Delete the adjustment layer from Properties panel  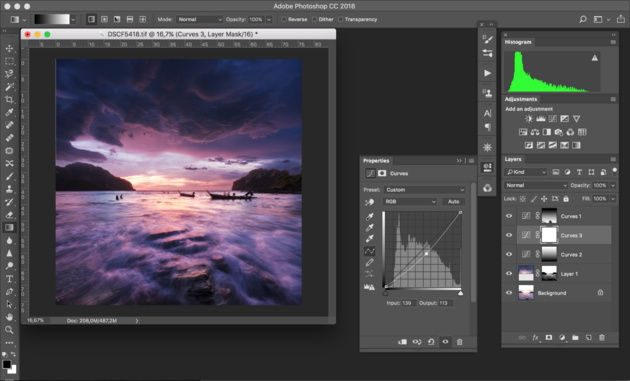[x=459, y=342]
